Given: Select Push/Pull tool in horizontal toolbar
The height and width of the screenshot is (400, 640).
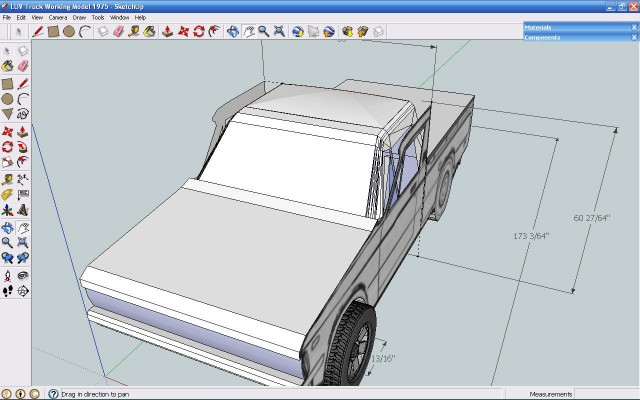Looking at the screenshot, I should pos(167,31).
